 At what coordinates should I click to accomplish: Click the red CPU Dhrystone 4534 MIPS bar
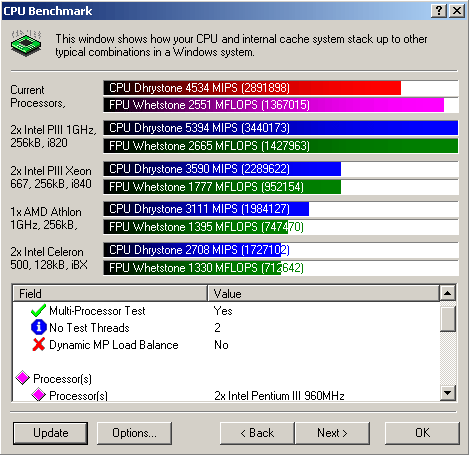click(x=252, y=88)
